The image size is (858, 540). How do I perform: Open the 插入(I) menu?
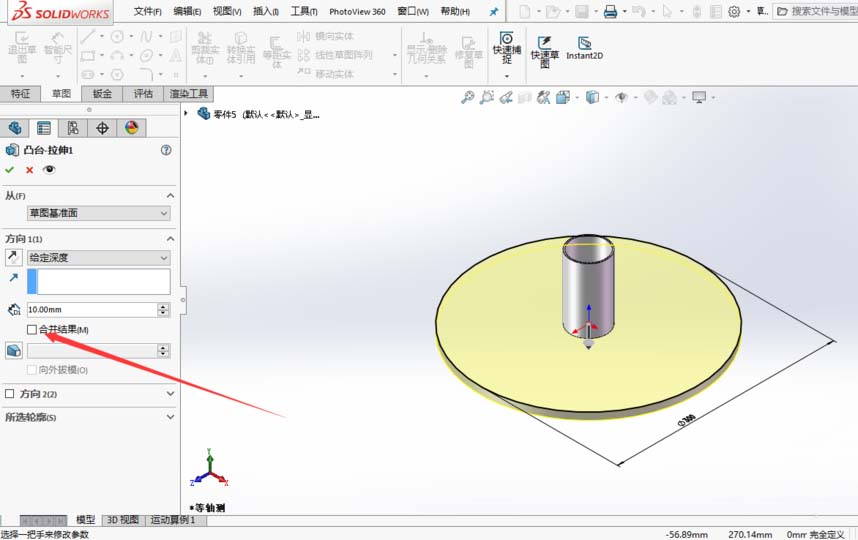click(265, 11)
